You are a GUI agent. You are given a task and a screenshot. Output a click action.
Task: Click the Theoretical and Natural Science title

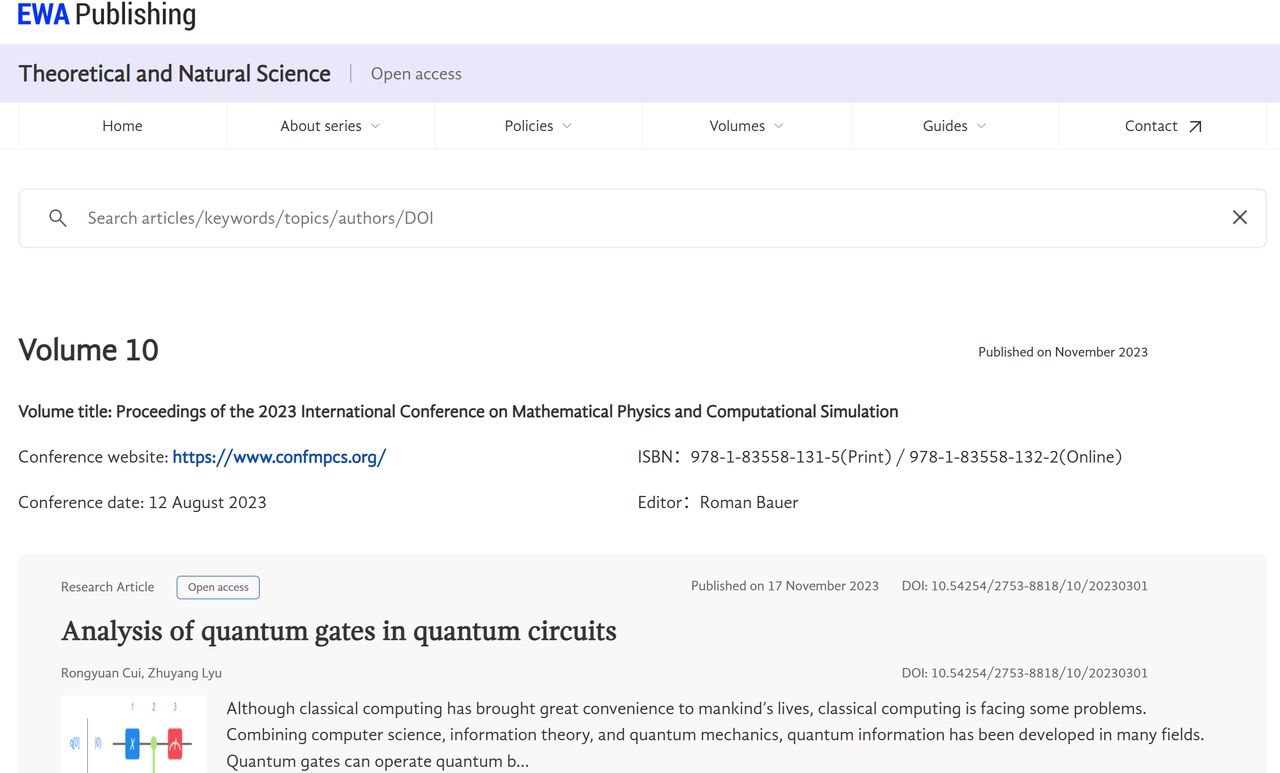tap(174, 74)
